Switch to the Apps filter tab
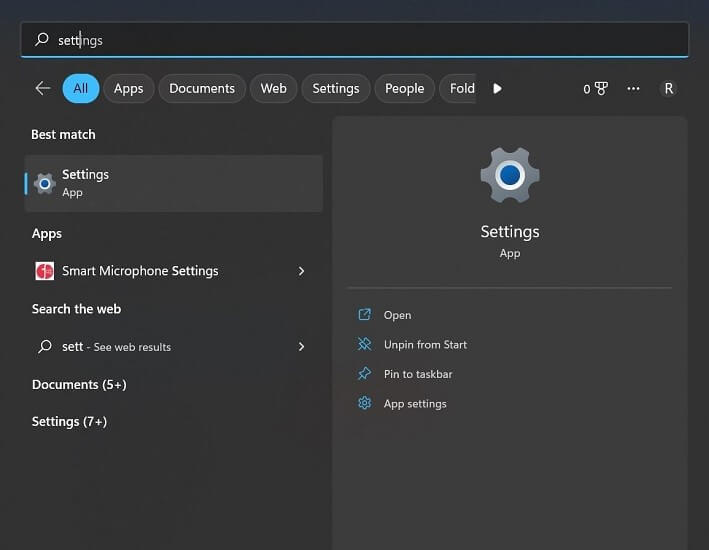Image resolution: width=709 pixels, height=550 pixels. pos(128,88)
